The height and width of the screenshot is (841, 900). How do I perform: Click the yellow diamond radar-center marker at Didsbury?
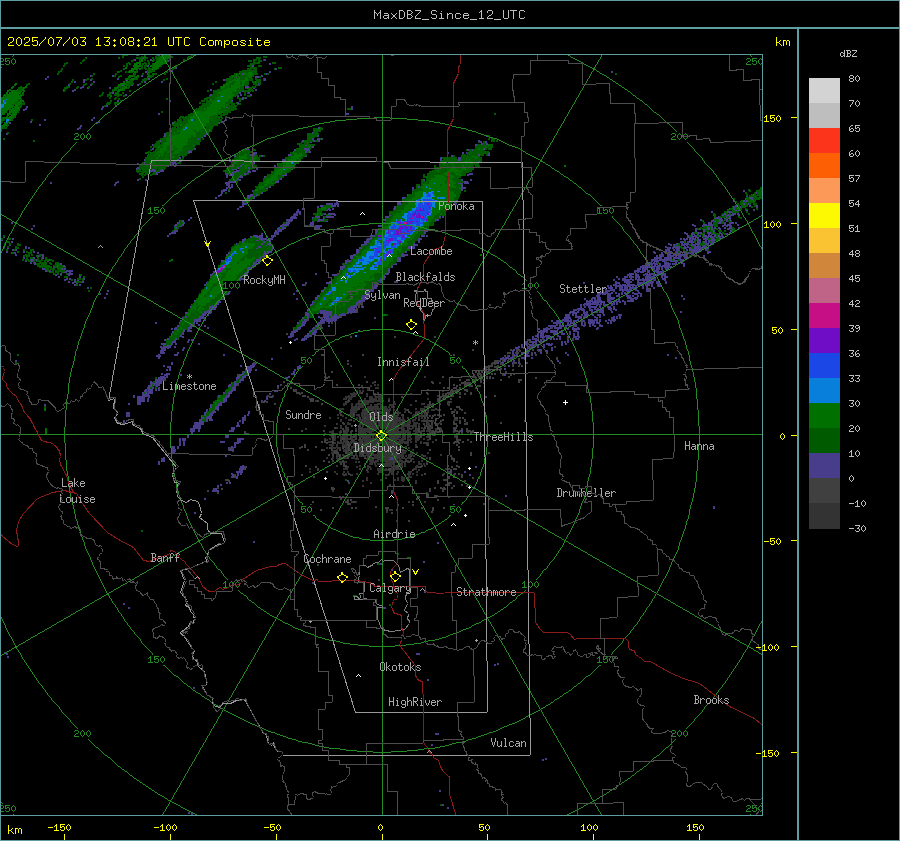coord(382,436)
